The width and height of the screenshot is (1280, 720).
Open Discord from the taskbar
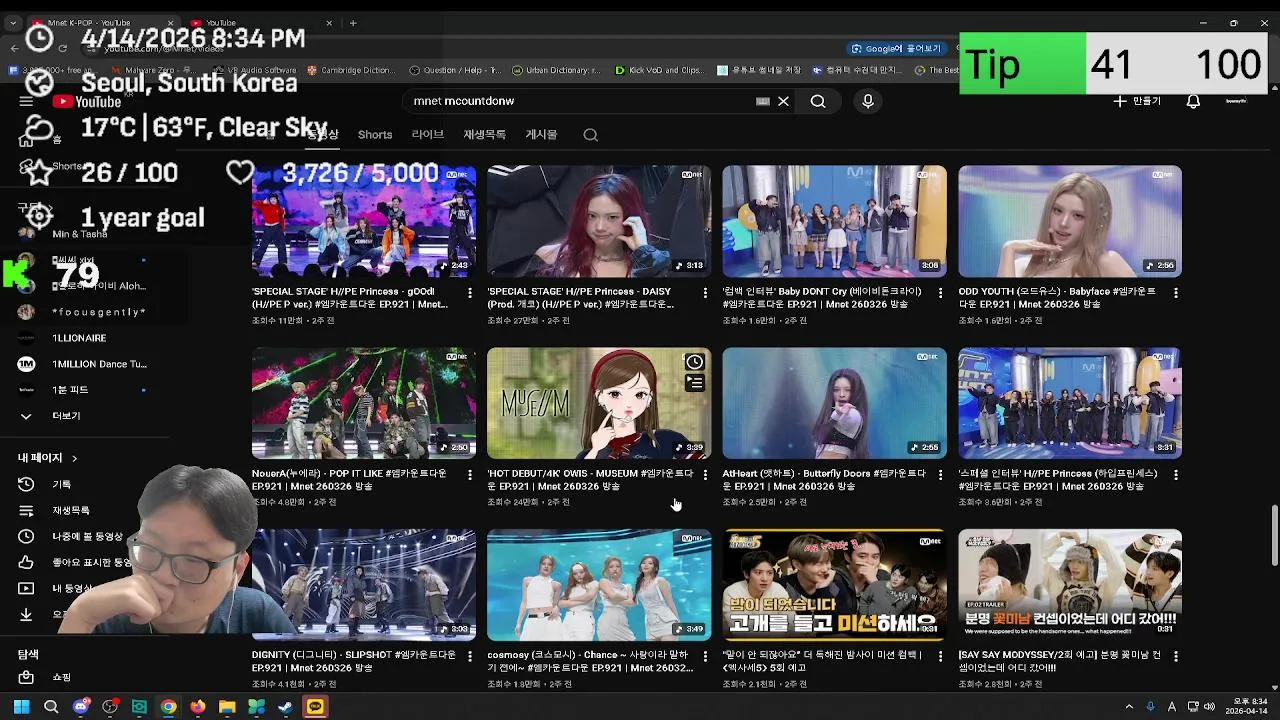pyautogui.click(x=81, y=707)
